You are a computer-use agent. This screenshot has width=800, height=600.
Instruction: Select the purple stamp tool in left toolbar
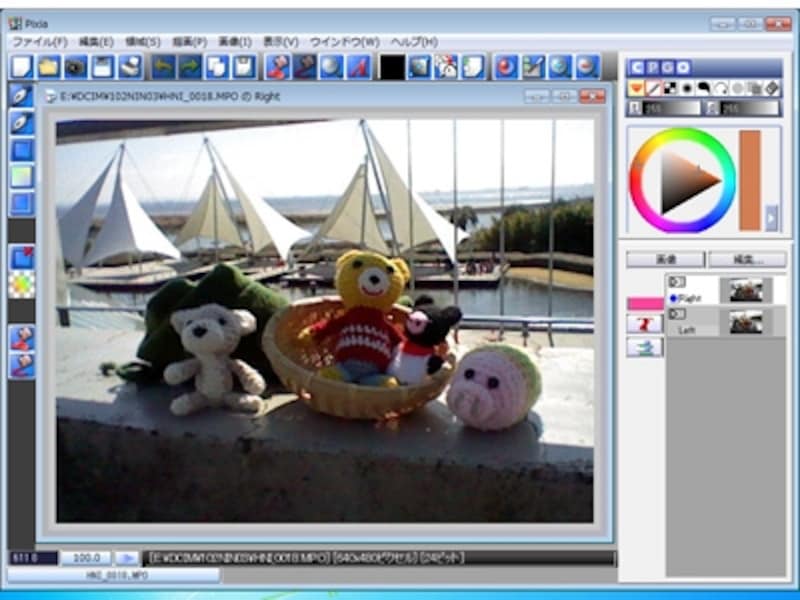(22, 365)
